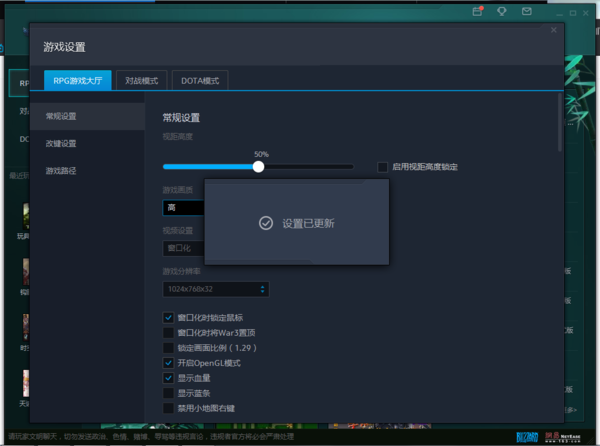This screenshot has height=446, width=600.
Task: Switch to the DOTA模式 tab
Action: click(200, 80)
